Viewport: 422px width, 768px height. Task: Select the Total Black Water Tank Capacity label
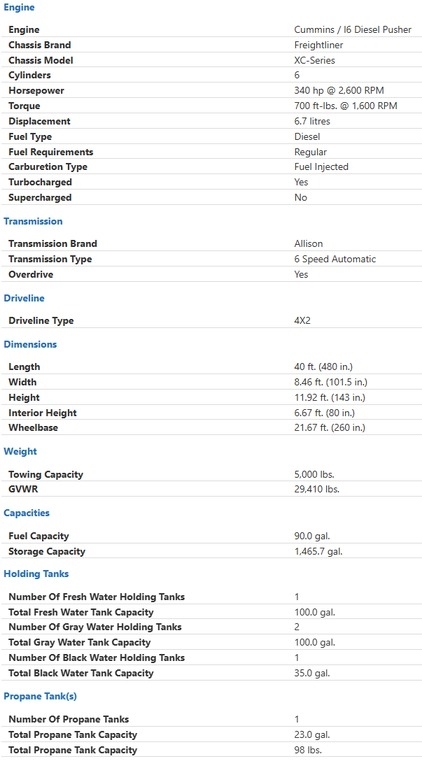[81, 673]
